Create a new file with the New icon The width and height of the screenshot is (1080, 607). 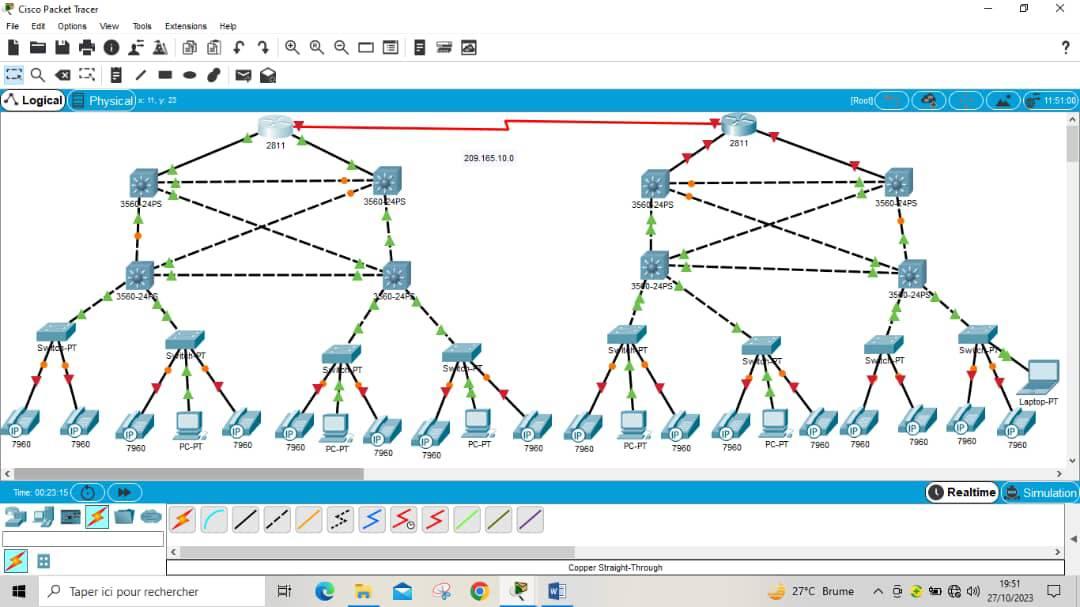coord(13,48)
